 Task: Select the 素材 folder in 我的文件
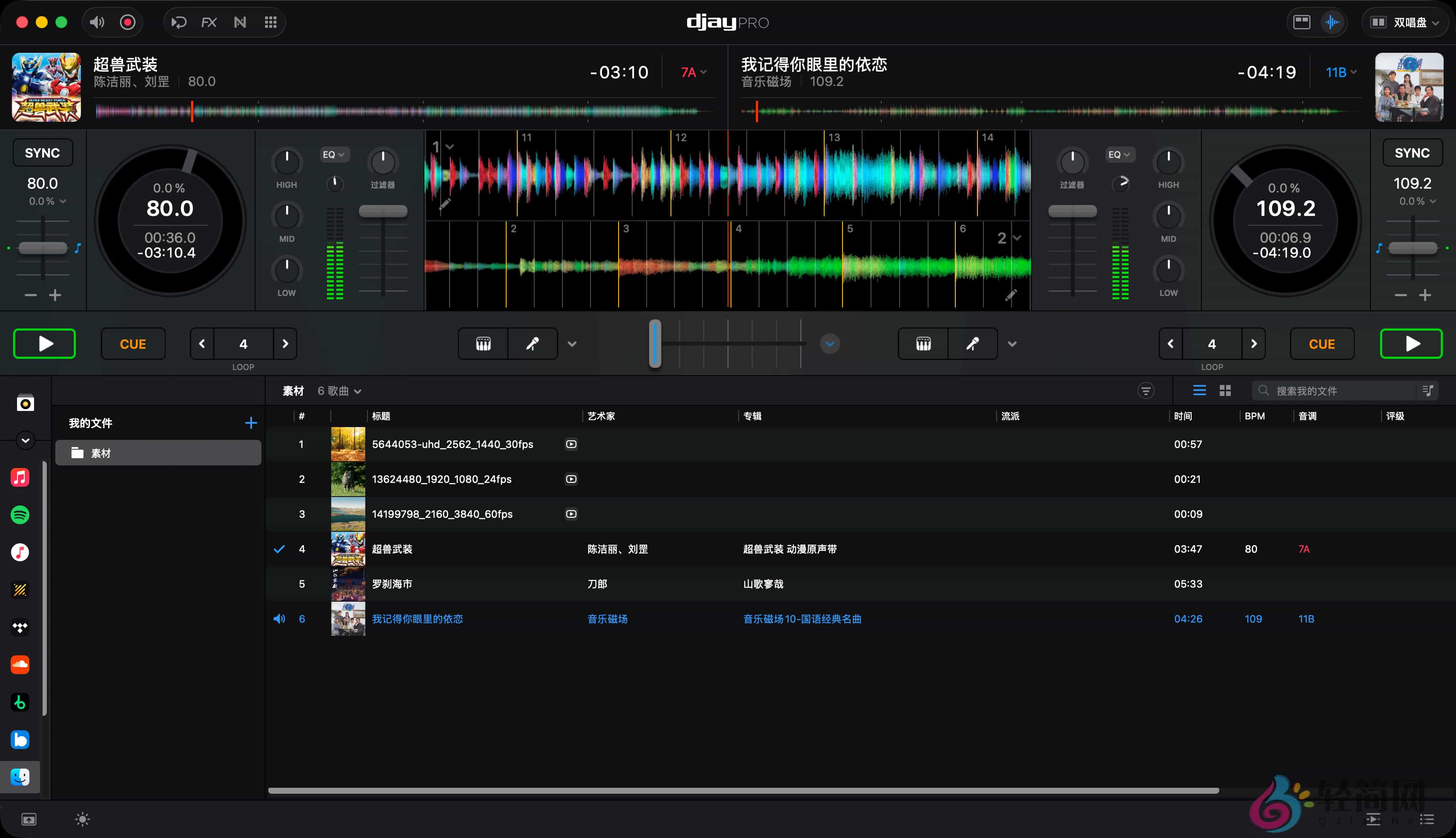[158, 453]
